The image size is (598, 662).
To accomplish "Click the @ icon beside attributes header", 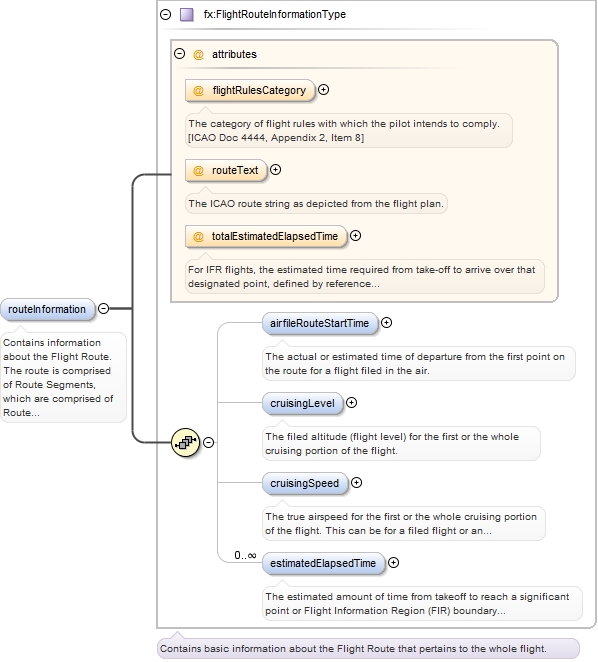I will tap(198, 54).
